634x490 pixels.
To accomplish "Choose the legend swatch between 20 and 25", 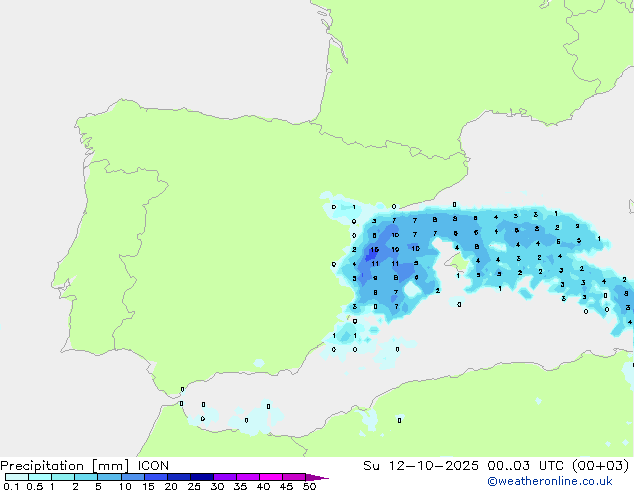I will tap(182, 477).
